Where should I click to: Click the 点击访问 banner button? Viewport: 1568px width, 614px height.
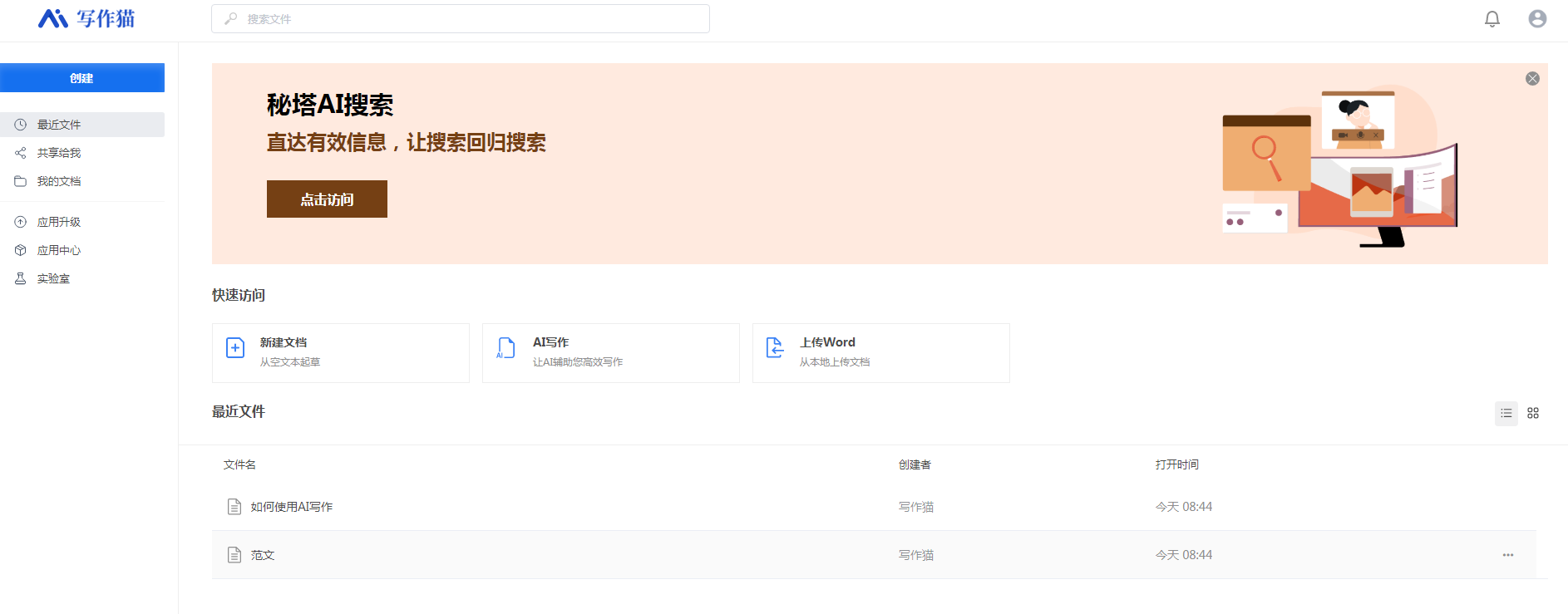[327, 199]
